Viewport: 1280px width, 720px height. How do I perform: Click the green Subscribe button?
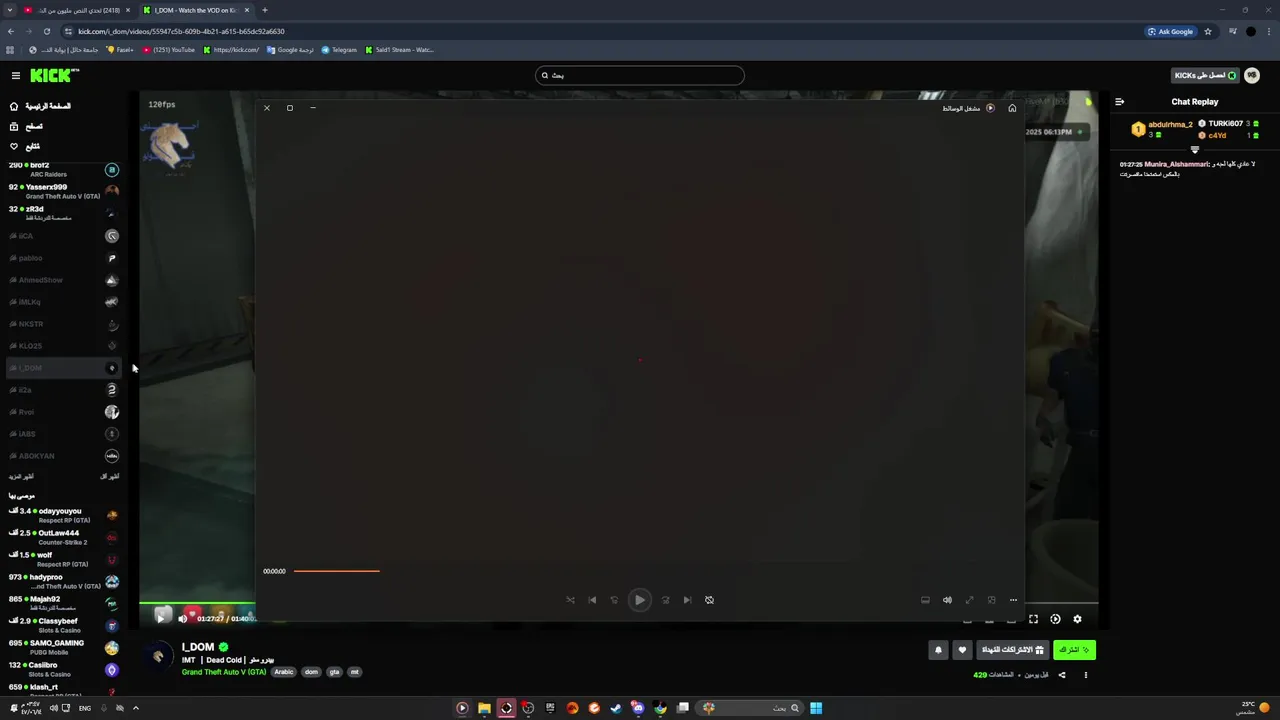(1074, 650)
